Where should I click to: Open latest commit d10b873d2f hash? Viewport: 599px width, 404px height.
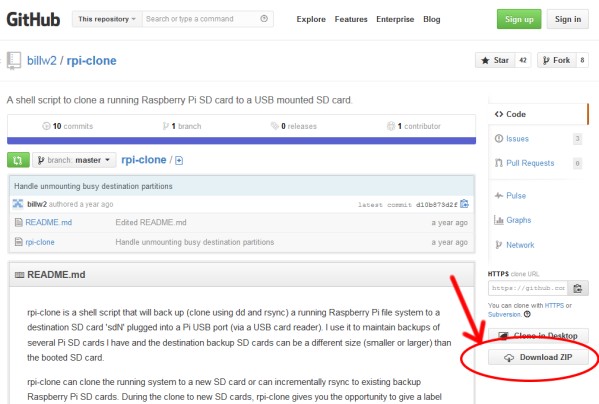(436, 205)
